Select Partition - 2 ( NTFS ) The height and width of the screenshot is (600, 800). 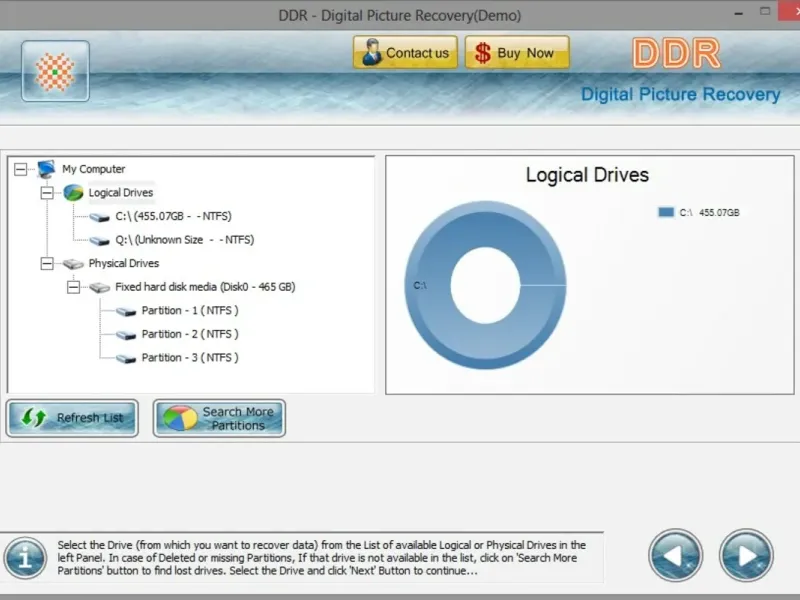[x=190, y=334]
